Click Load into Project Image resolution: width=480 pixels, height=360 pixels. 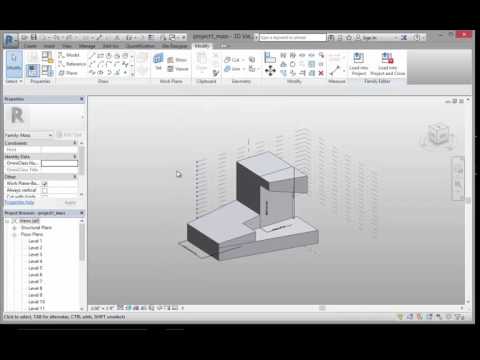(x=359, y=64)
